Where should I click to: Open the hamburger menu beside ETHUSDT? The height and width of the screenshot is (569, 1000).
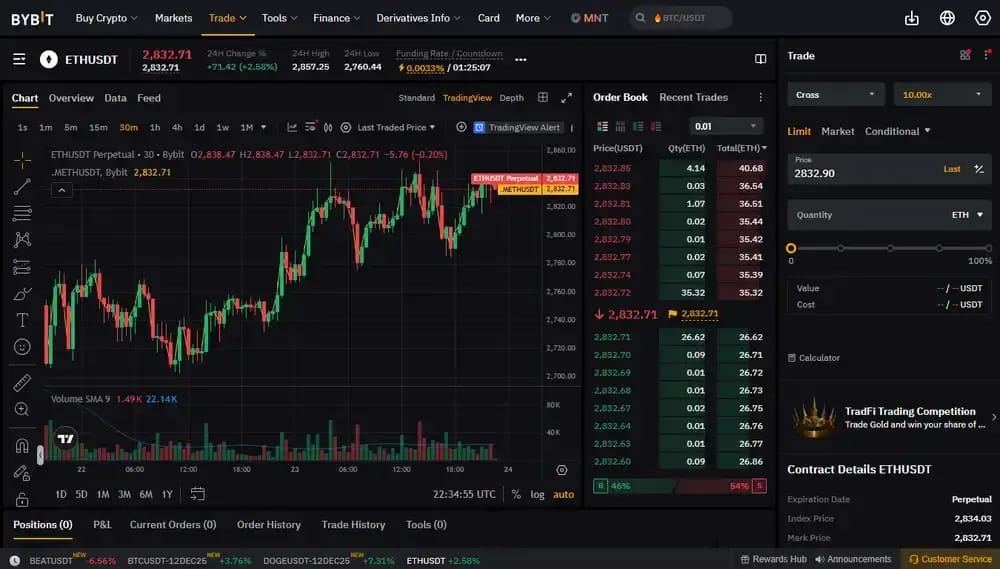tap(19, 59)
